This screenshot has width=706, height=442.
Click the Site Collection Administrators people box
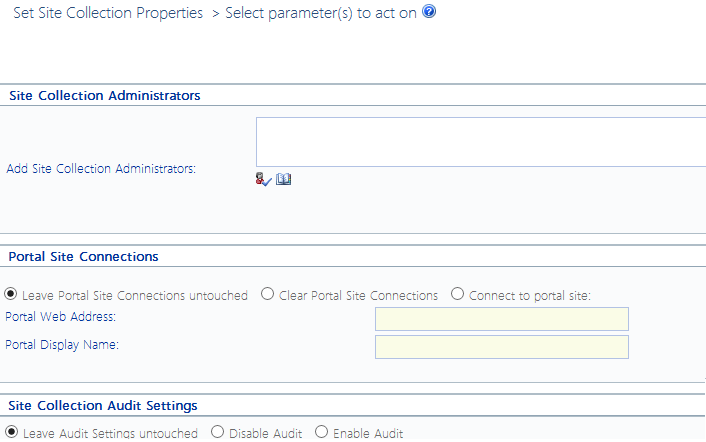480,142
